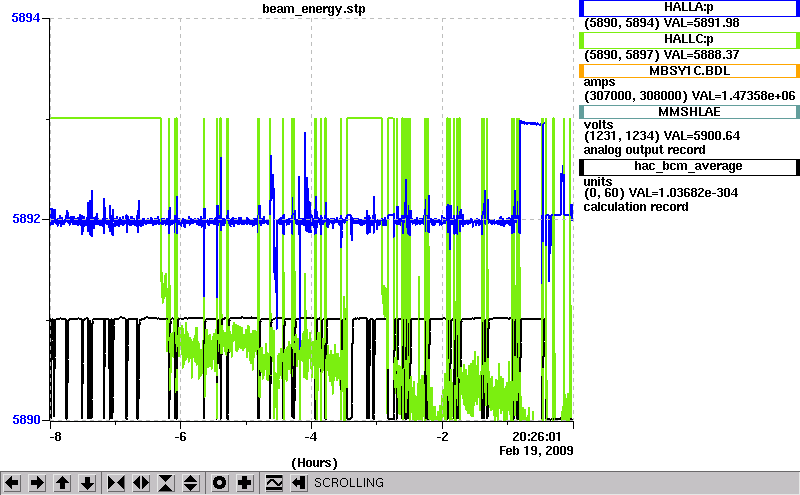Click HALLC:p value text VAL=5888.37

tap(701, 55)
